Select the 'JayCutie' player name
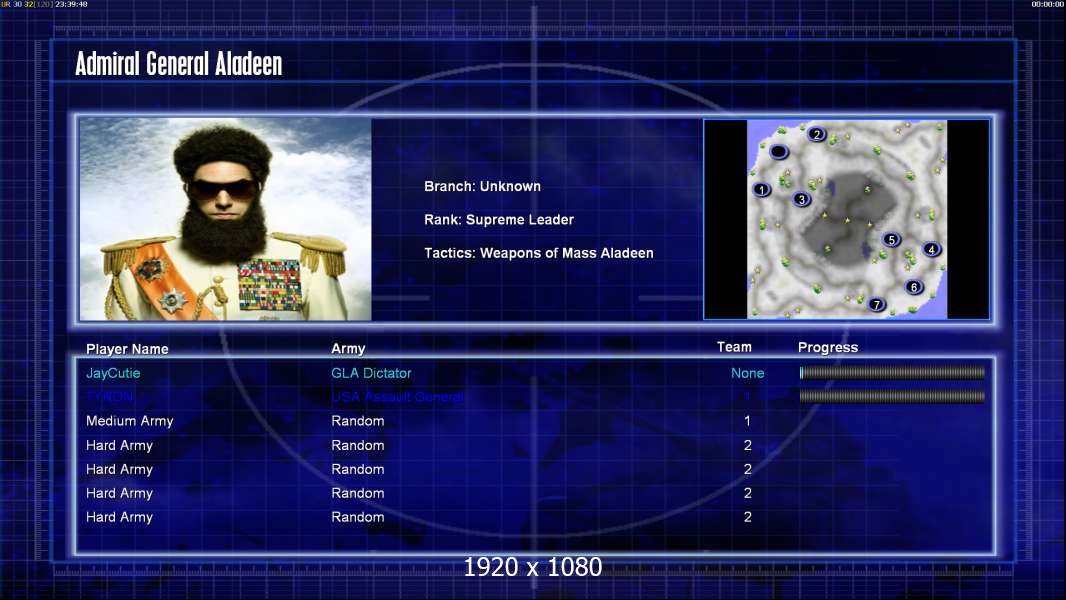Screen dimensions: 1066x600 click(x=113, y=373)
